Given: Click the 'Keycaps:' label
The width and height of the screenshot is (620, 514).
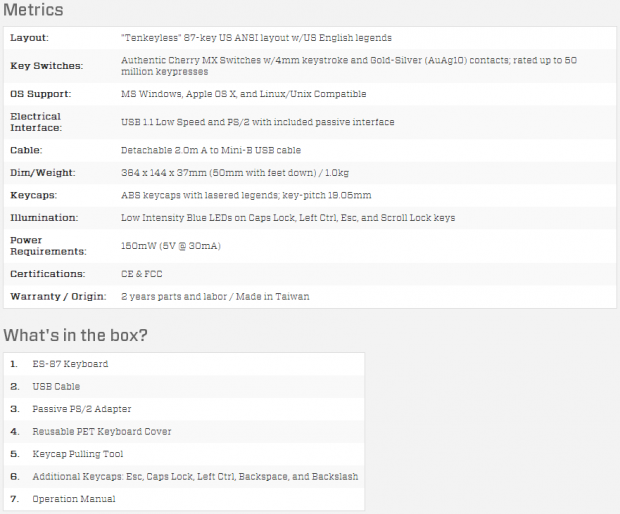Looking at the screenshot, I should 34,195.
